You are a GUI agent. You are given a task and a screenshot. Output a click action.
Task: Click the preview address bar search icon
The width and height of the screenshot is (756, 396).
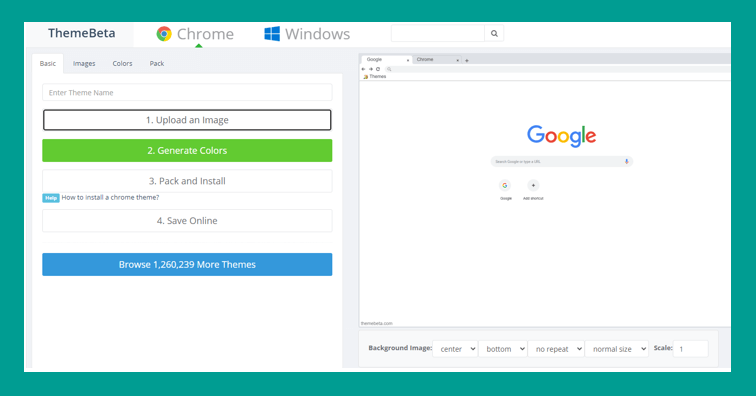(389, 69)
